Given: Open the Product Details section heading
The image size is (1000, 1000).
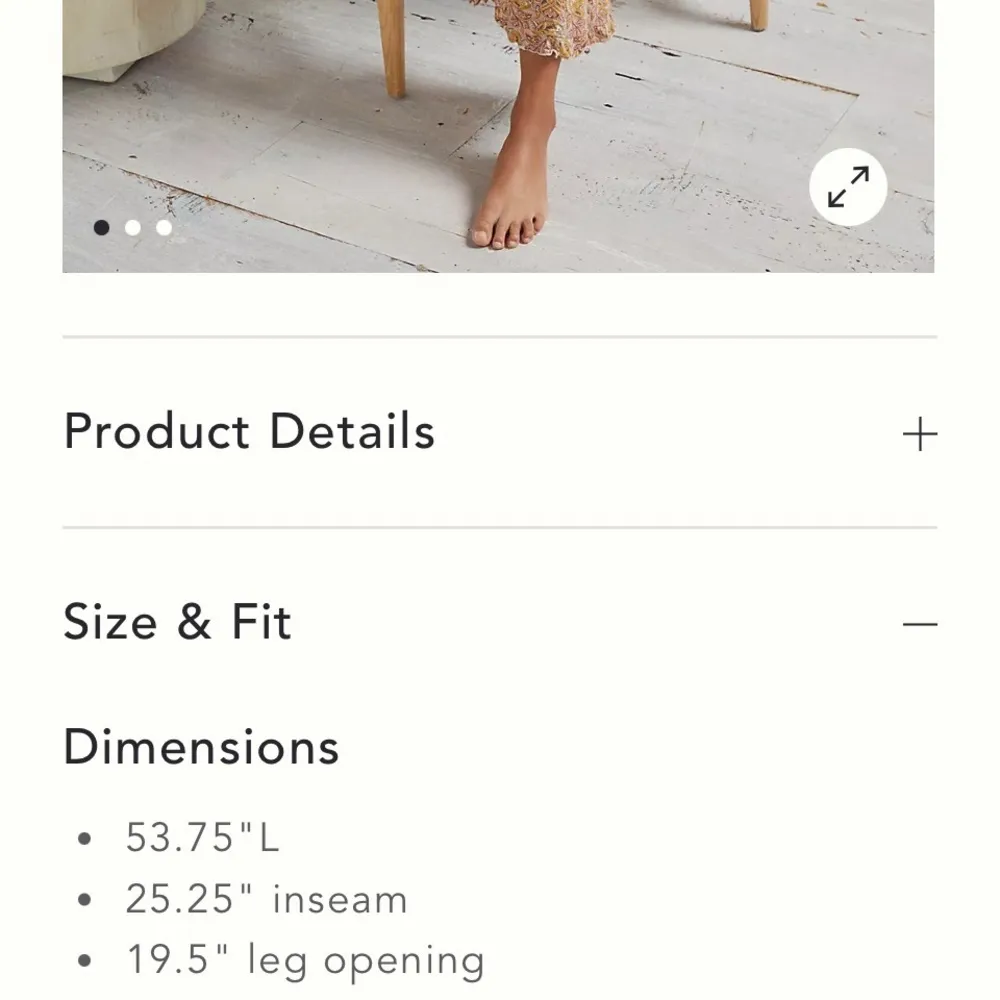Looking at the screenshot, I should pos(249,432).
